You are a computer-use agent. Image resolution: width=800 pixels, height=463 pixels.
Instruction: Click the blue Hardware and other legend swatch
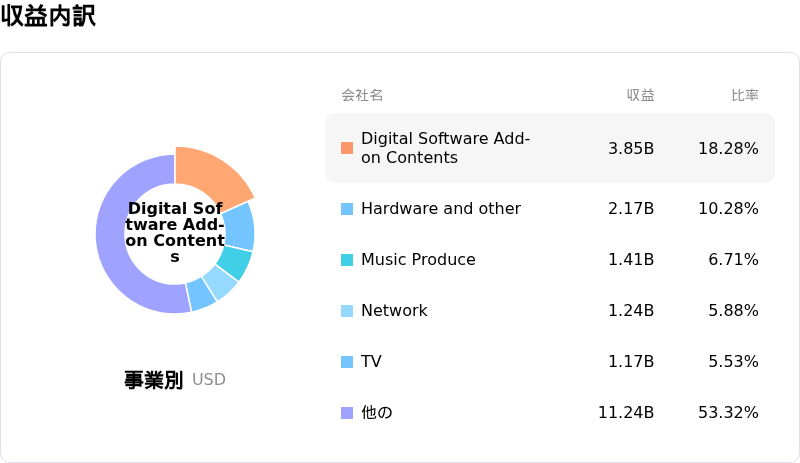pyautogui.click(x=347, y=209)
